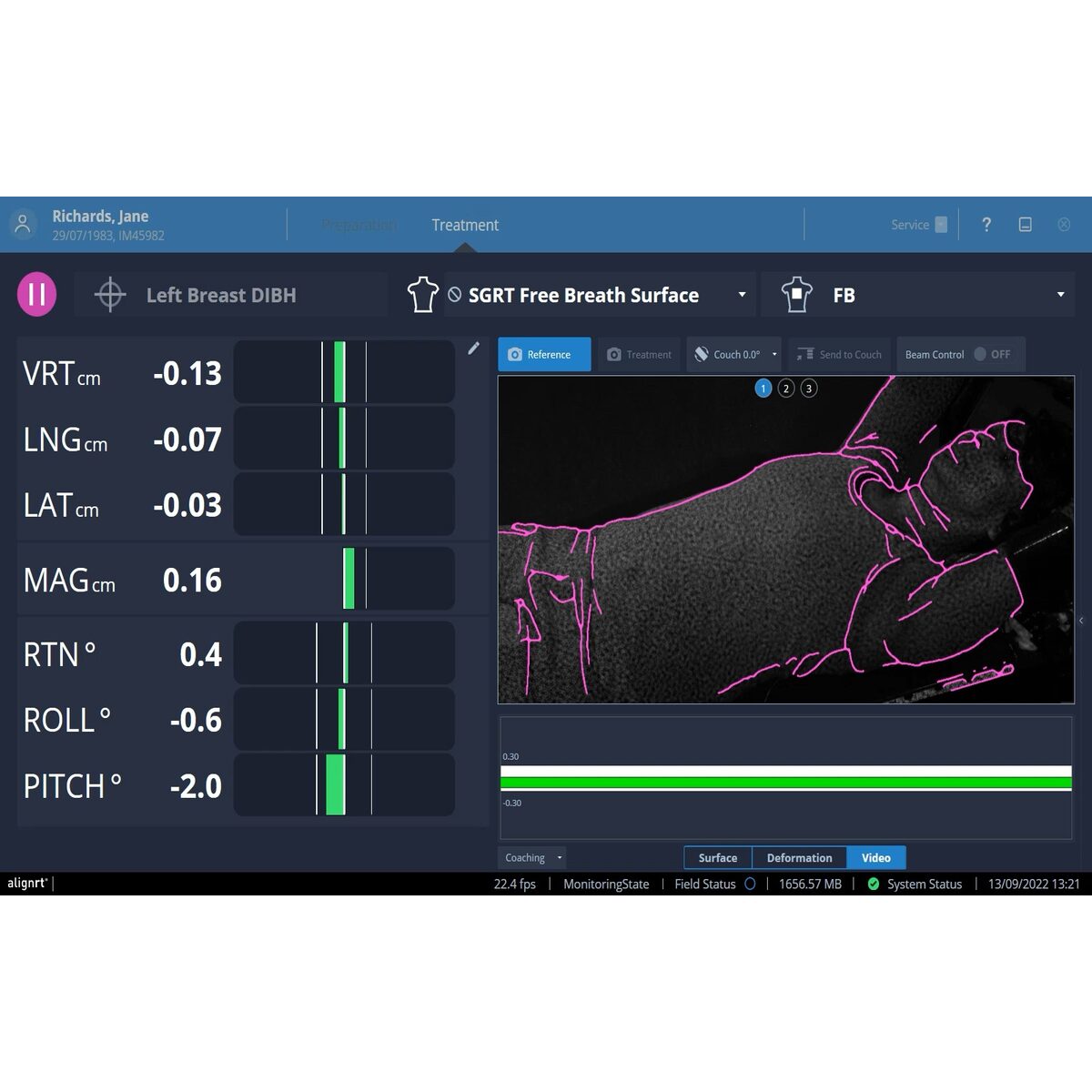Click the green breathing trace bar

tap(786, 783)
